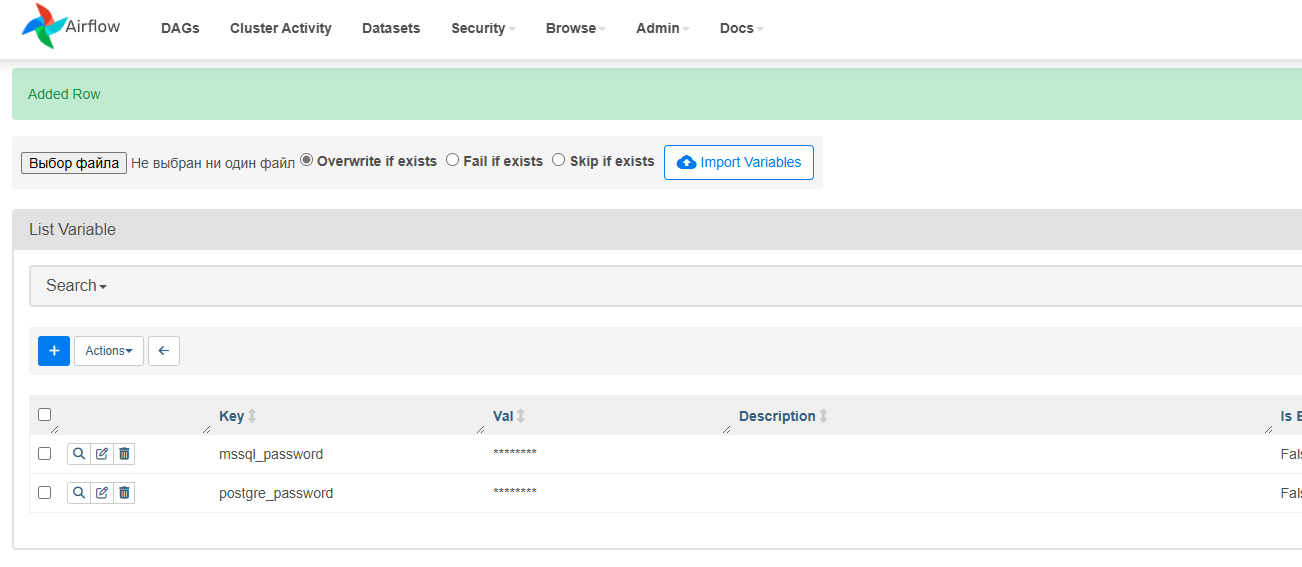Select the 'Fail if exists' radio option
This screenshot has height=567, width=1302.
tap(453, 160)
